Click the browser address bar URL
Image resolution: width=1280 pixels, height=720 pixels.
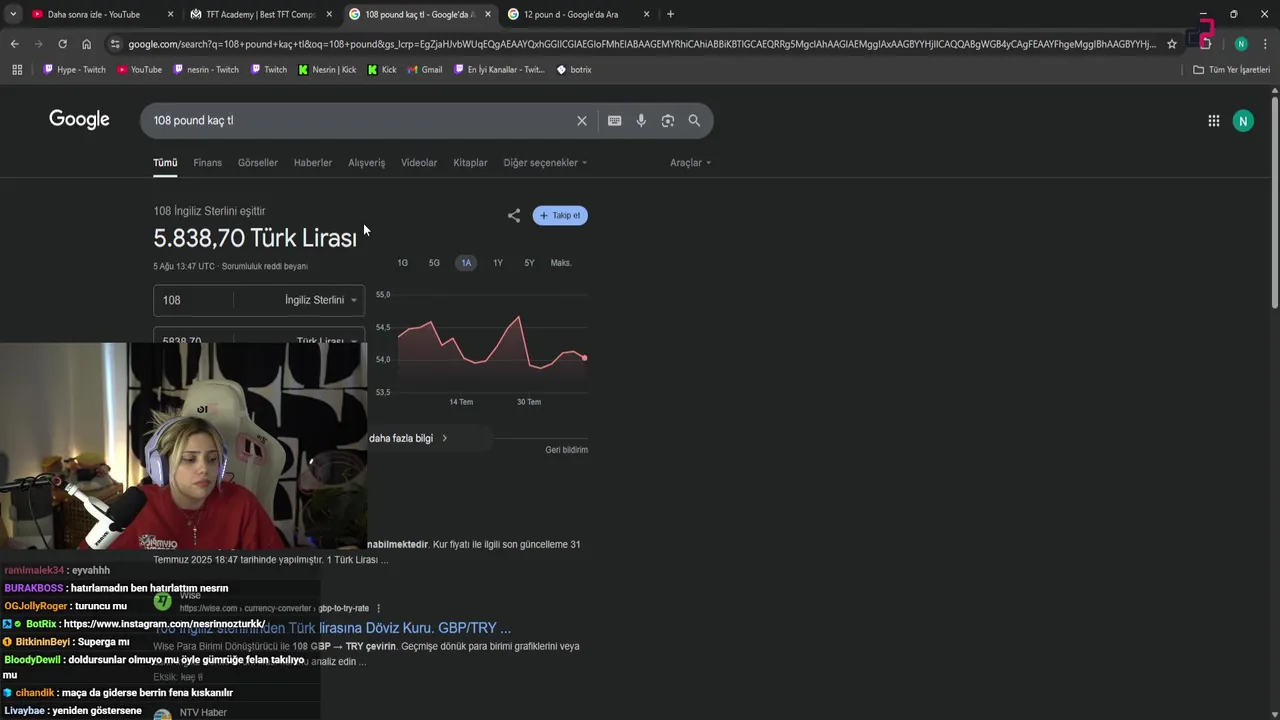coord(640,44)
